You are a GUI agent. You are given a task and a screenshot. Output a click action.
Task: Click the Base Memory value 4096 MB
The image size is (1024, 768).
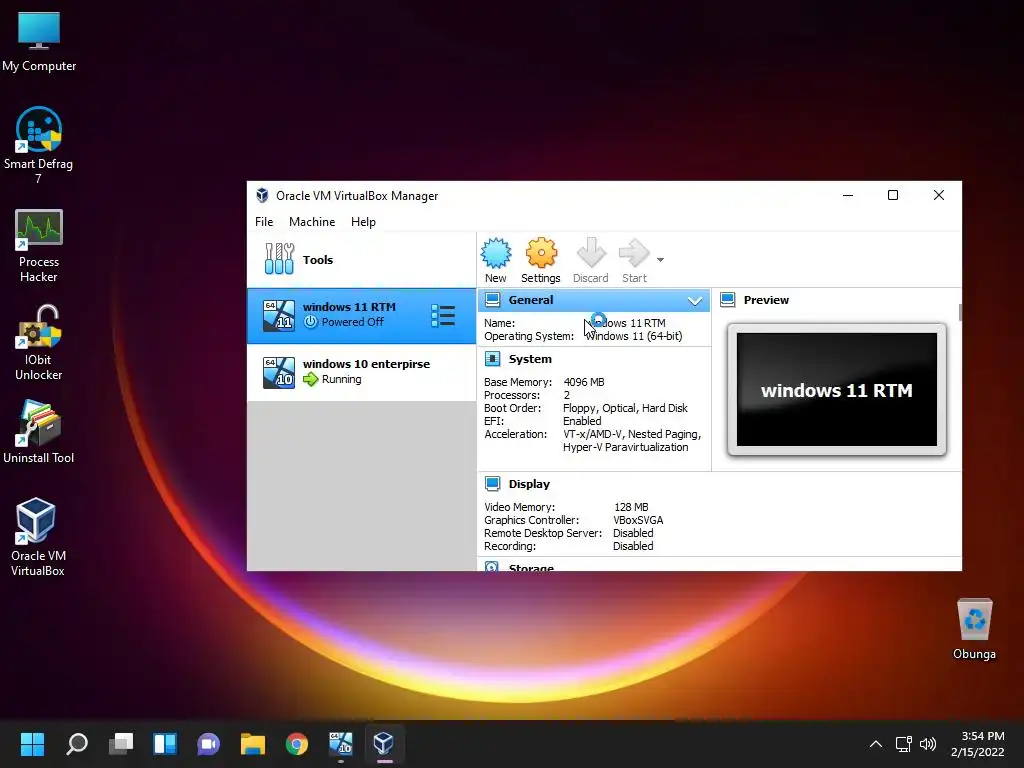click(x=584, y=382)
